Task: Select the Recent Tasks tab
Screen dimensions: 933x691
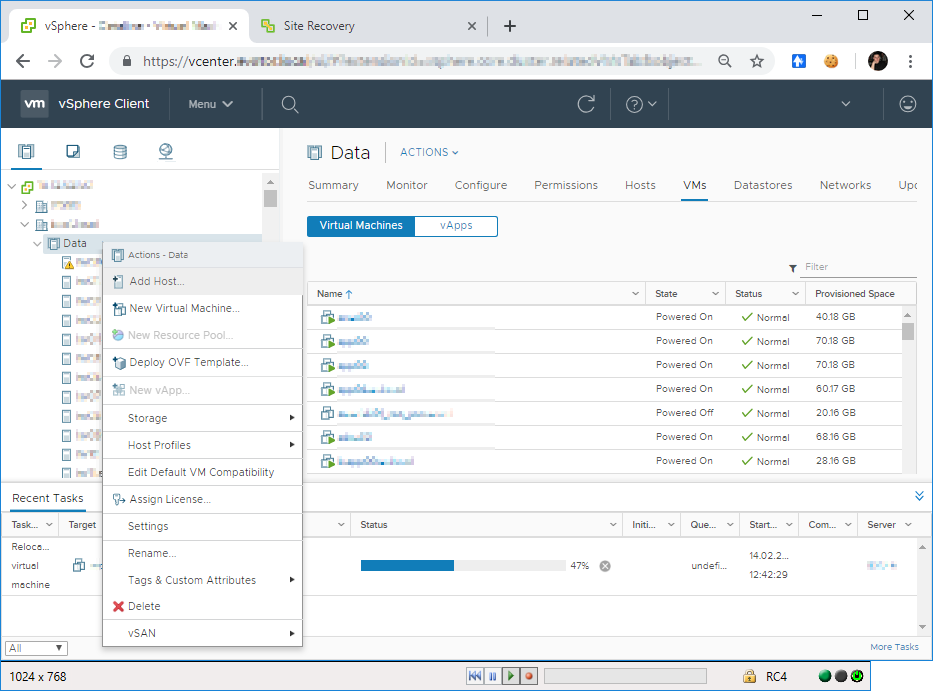Action: (x=48, y=498)
